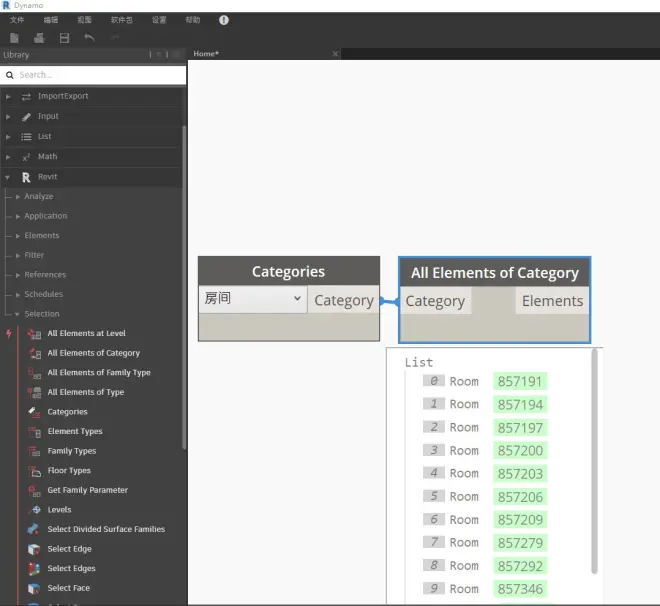Collapse the Revit library section
Screen dimensions: 660x606
(8, 178)
